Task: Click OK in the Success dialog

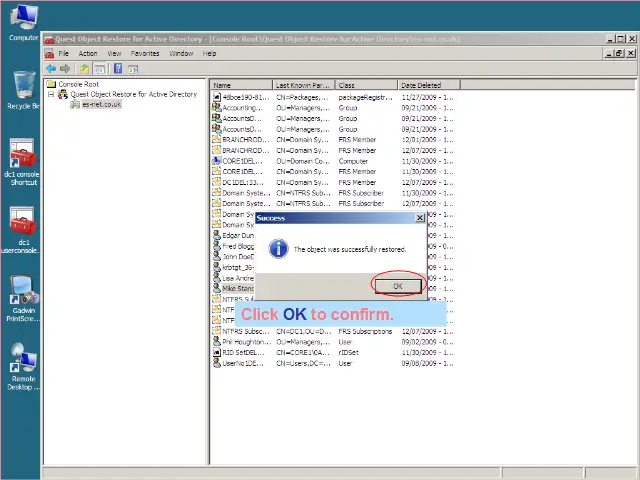Action: coord(397,285)
